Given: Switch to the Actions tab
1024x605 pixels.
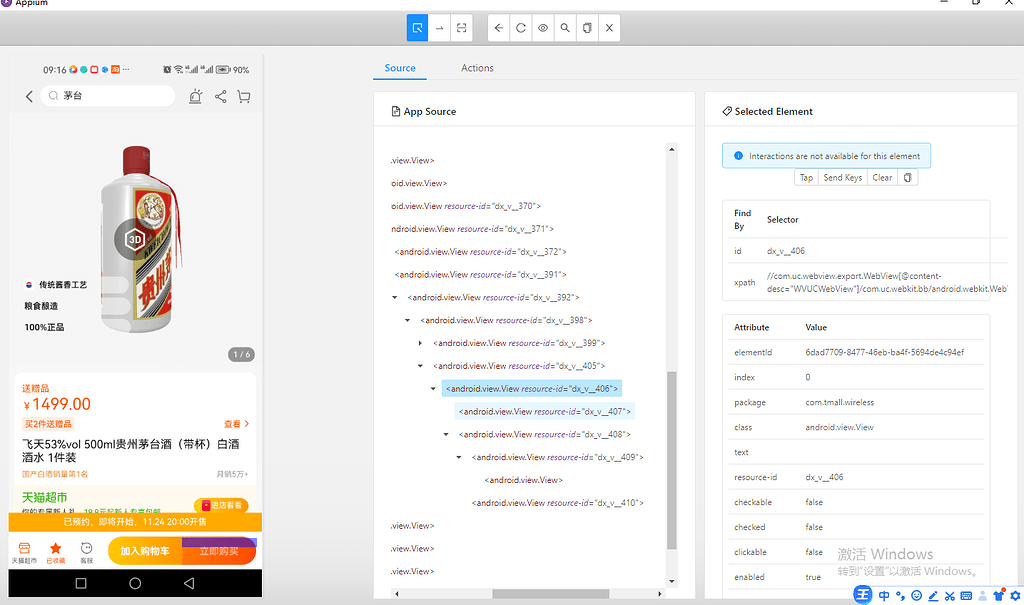Looking at the screenshot, I should click(x=477, y=68).
